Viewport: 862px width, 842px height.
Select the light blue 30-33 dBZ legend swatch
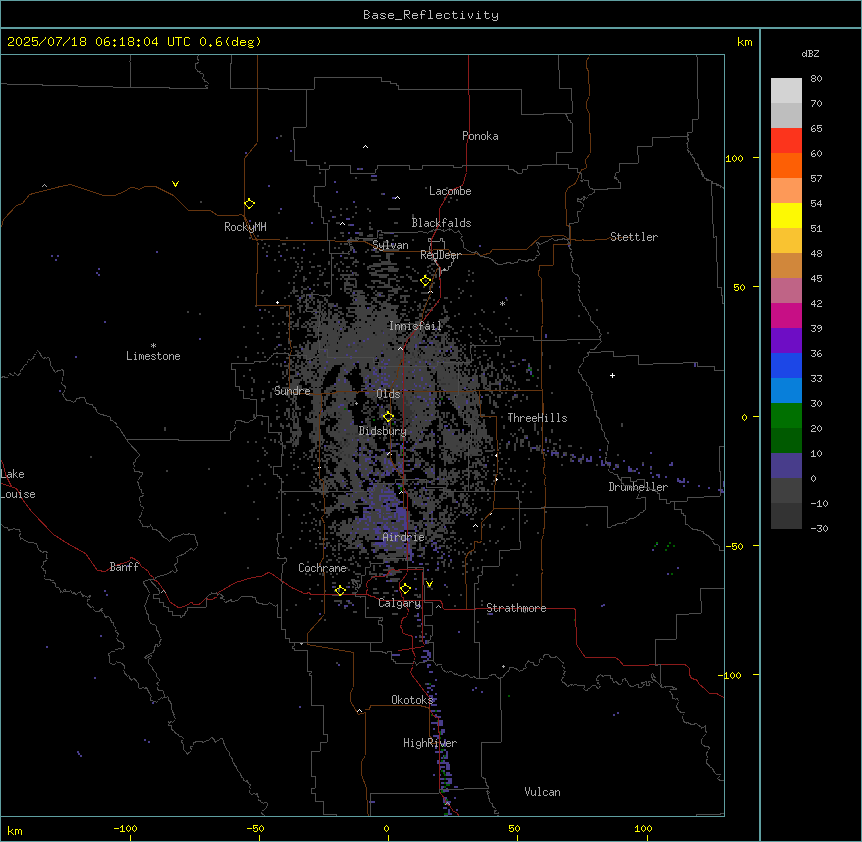tap(786, 391)
